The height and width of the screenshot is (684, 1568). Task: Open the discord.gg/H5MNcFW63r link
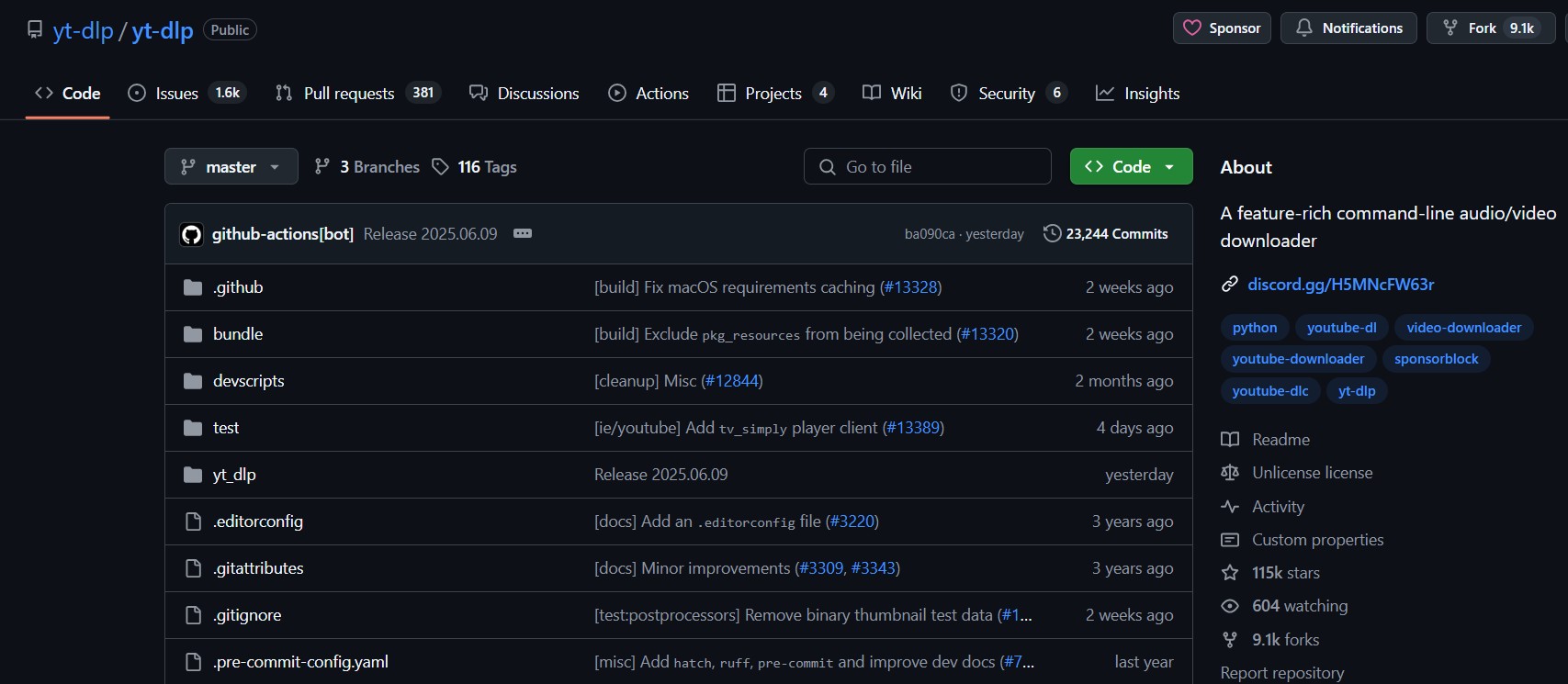[x=1340, y=285]
